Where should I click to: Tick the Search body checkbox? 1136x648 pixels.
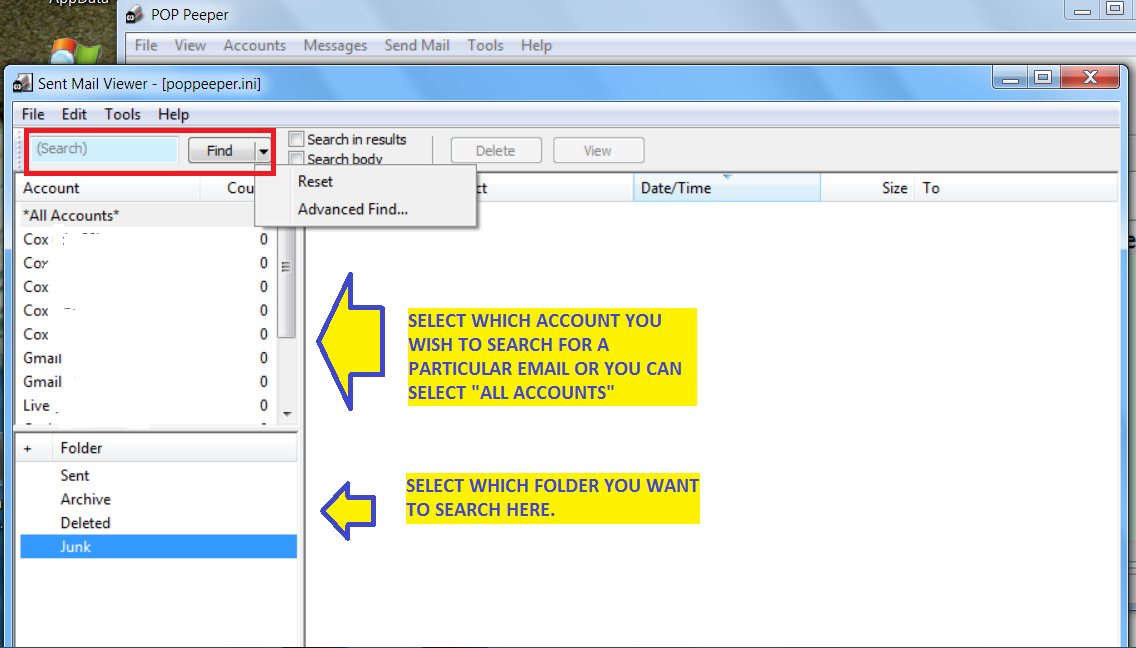[296, 158]
